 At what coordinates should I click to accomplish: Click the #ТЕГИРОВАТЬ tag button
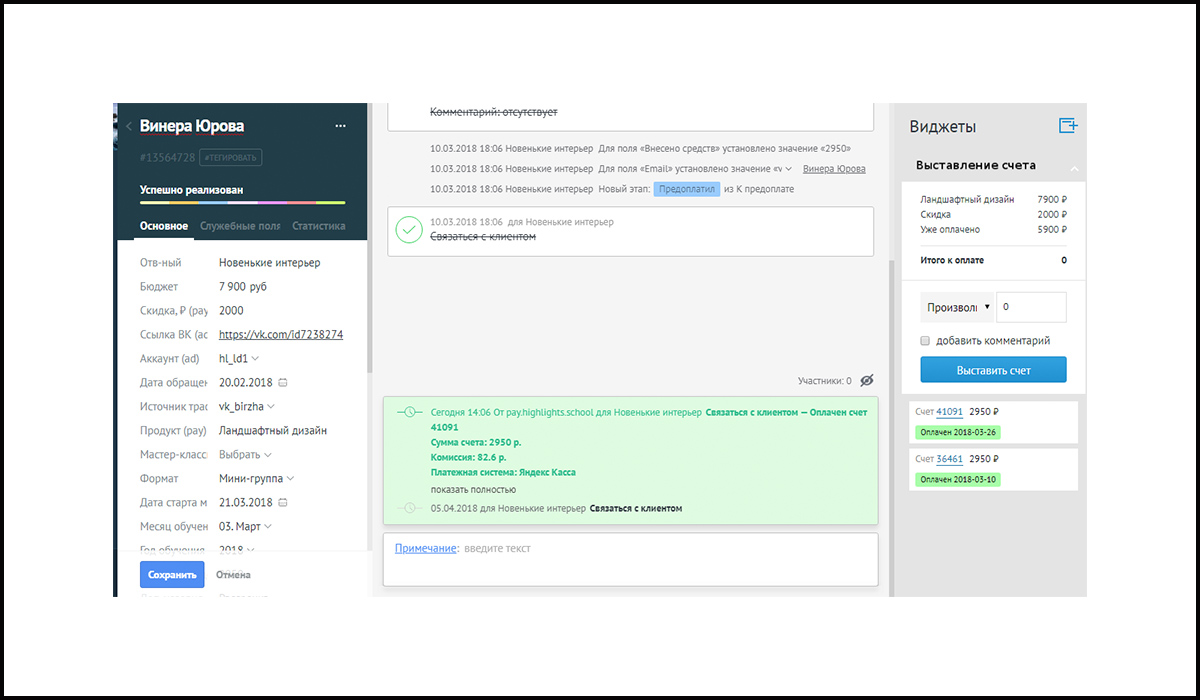[230, 157]
